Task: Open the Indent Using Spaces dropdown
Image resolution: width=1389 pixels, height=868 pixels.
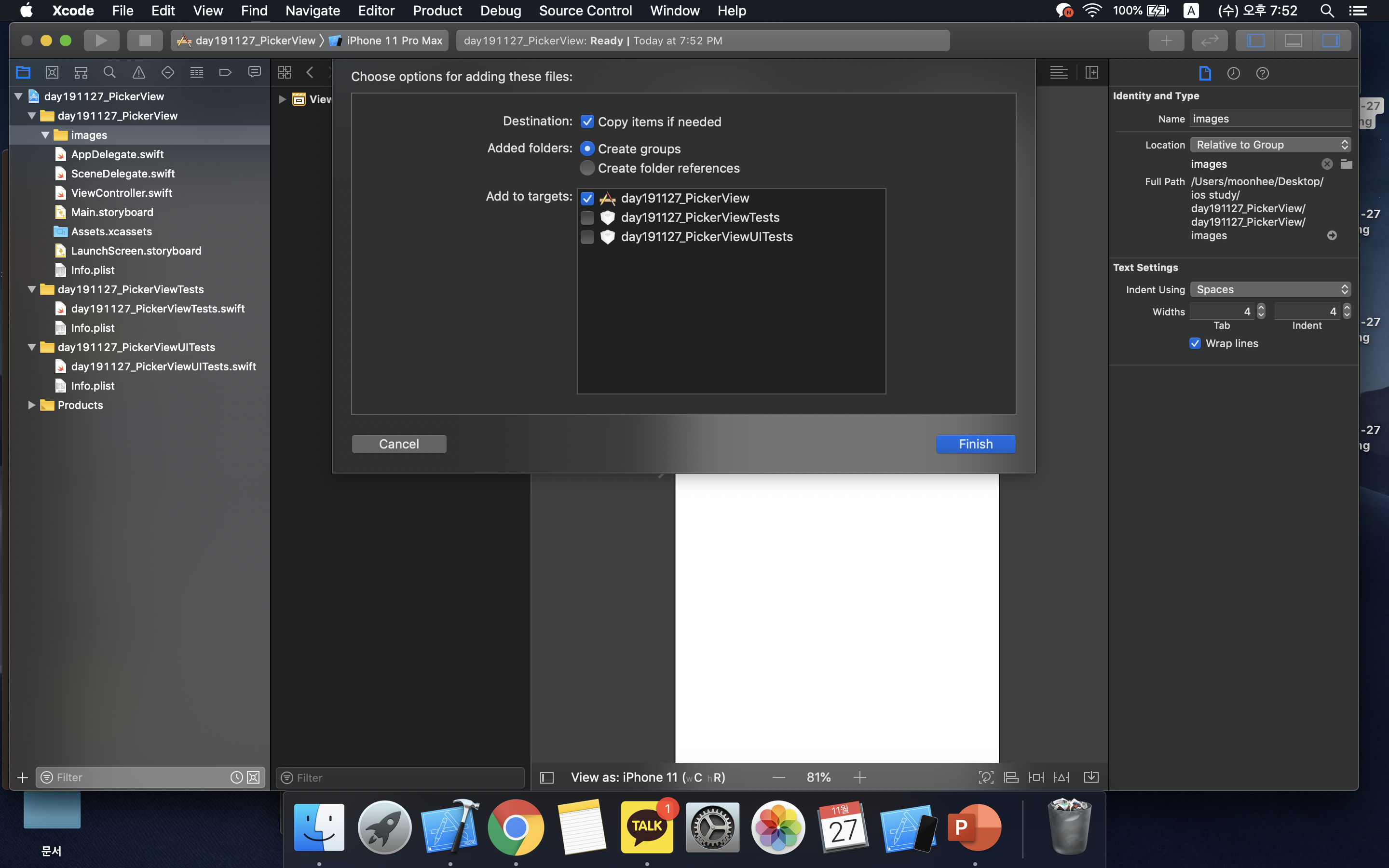Action: (x=1269, y=289)
